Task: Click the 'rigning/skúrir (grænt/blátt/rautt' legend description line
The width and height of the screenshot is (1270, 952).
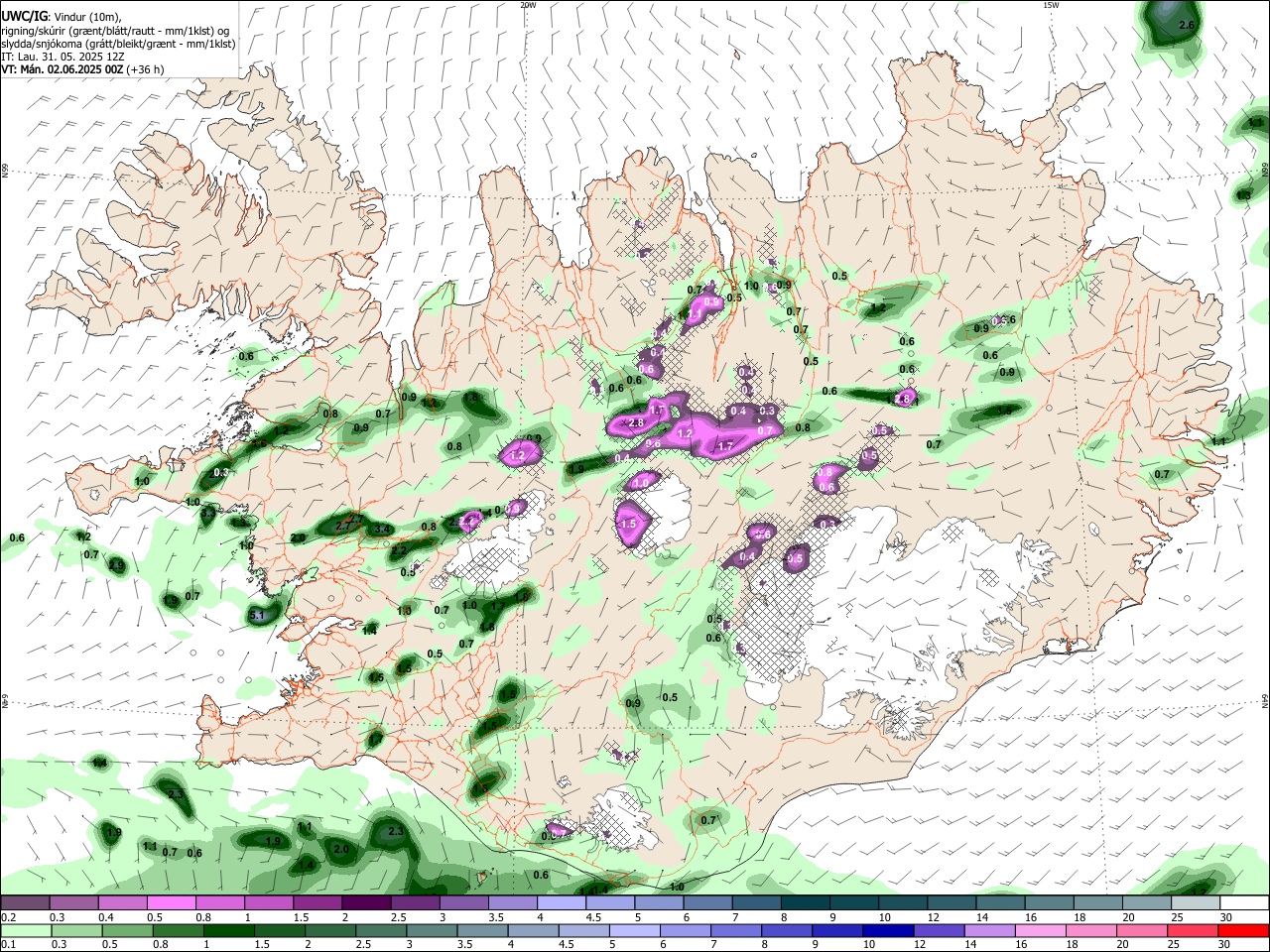Action: coord(117,31)
